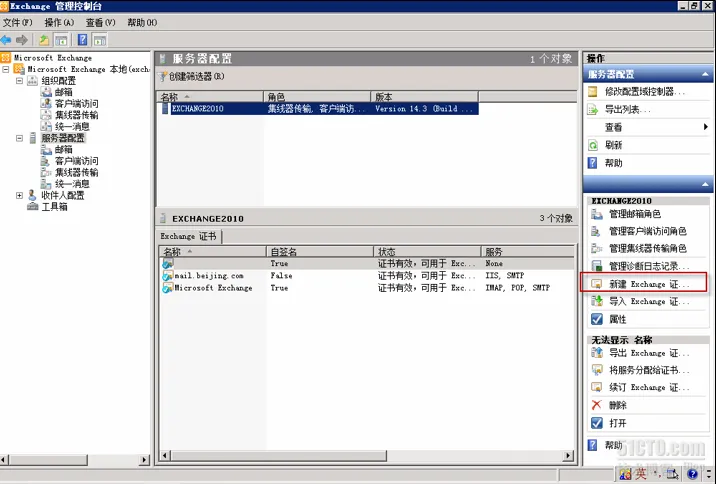The width and height of the screenshot is (716, 484).
Task: Open the 查看(V) menu
Action: tap(100, 22)
